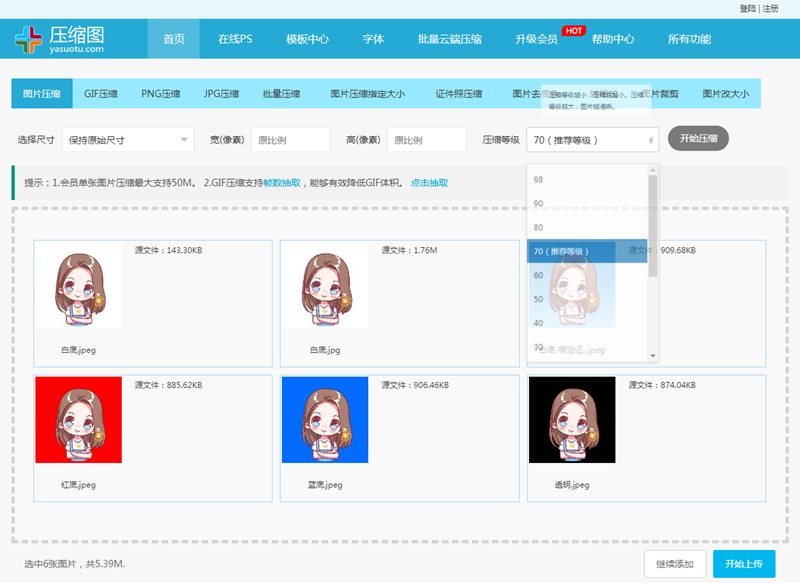Select compression level 50 in list
800x583 pixels.
[587, 299]
